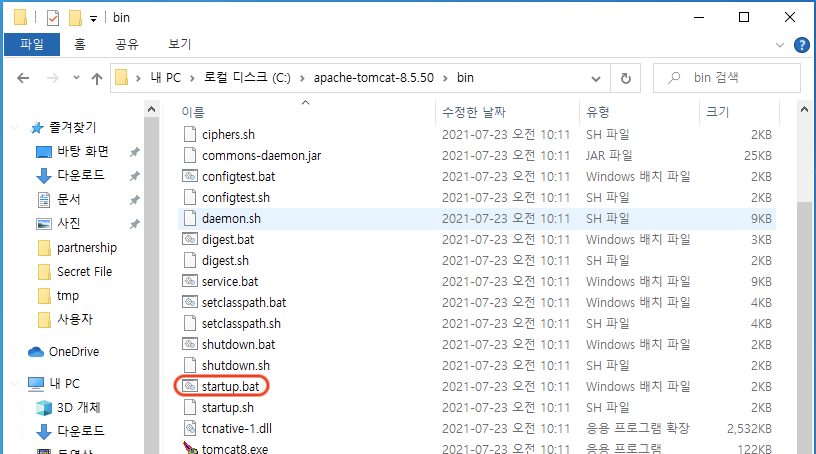Switch to the 공유 ribbon tab
816x454 pixels.
point(127,45)
